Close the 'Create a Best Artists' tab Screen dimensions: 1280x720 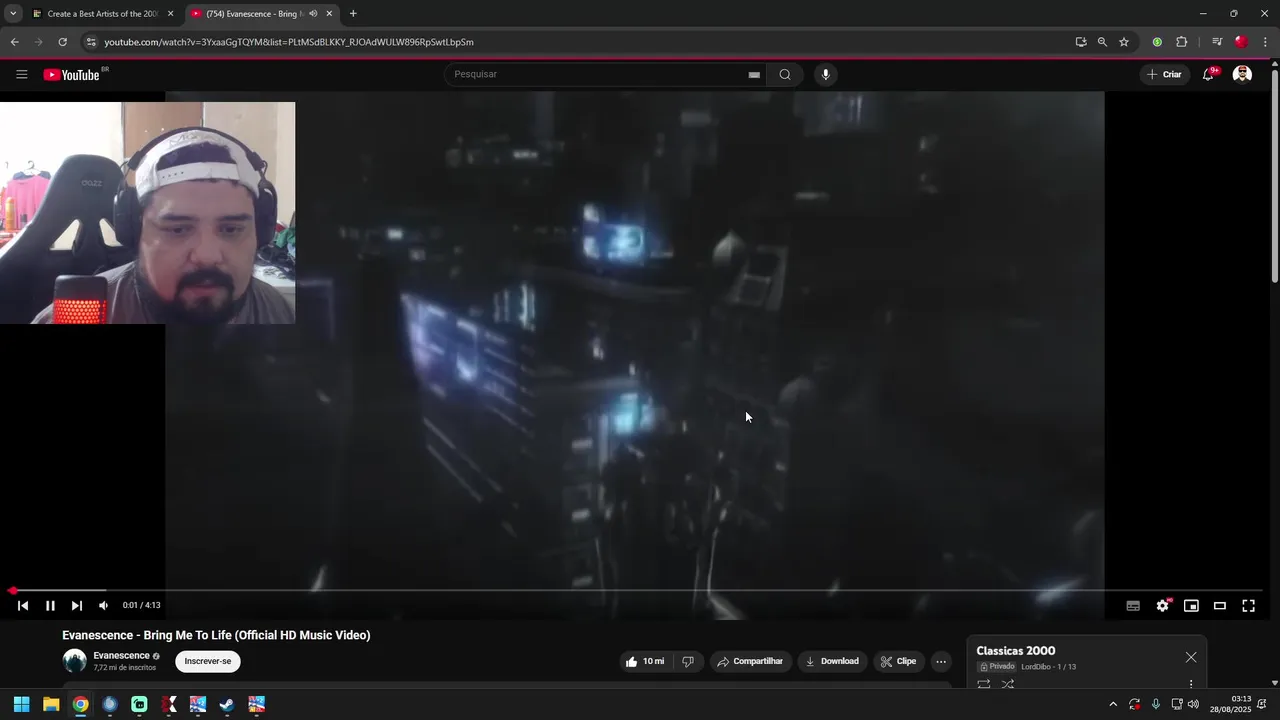coord(170,14)
